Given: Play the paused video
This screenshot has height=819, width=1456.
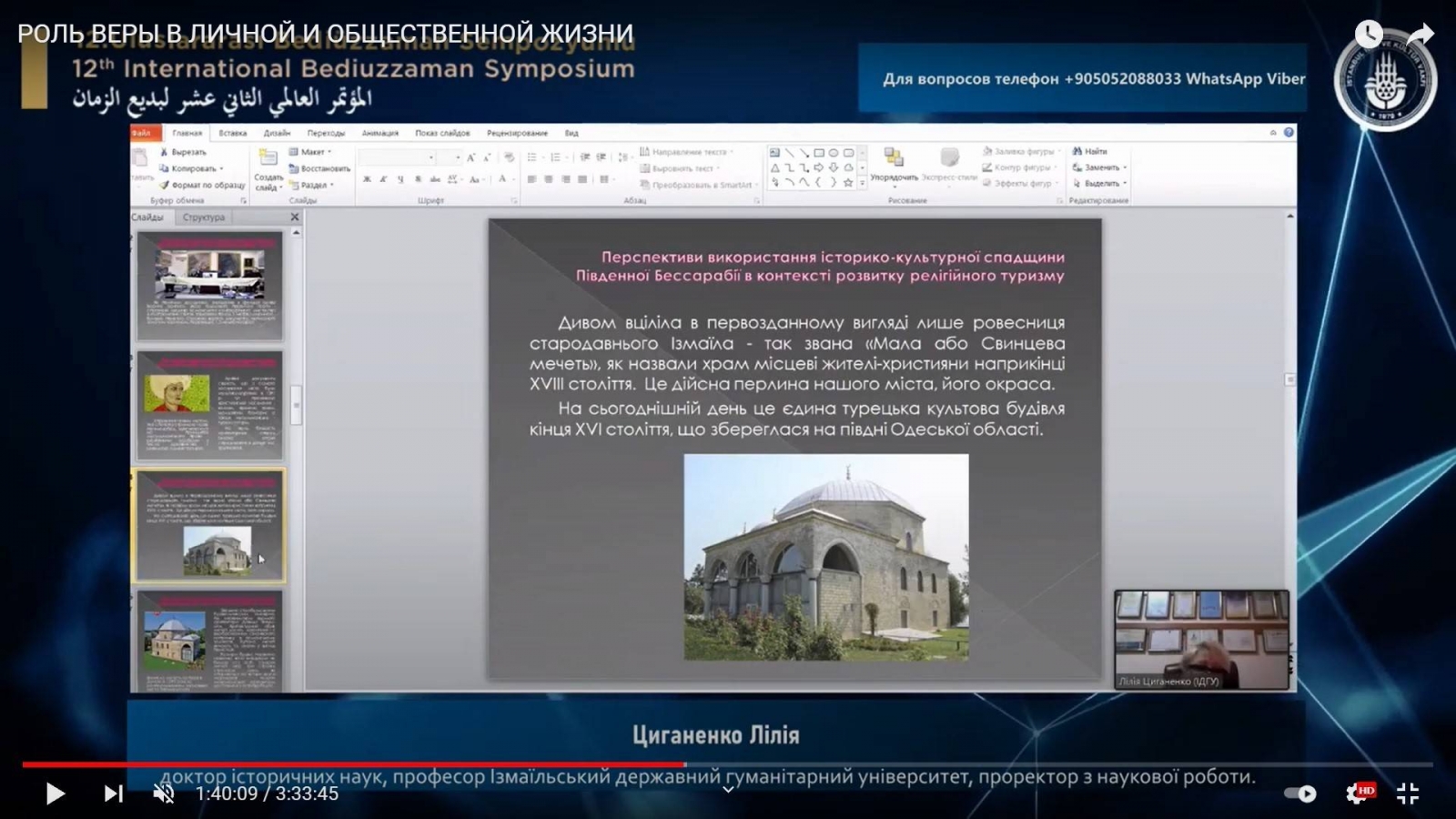Looking at the screenshot, I should tap(55, 794).
